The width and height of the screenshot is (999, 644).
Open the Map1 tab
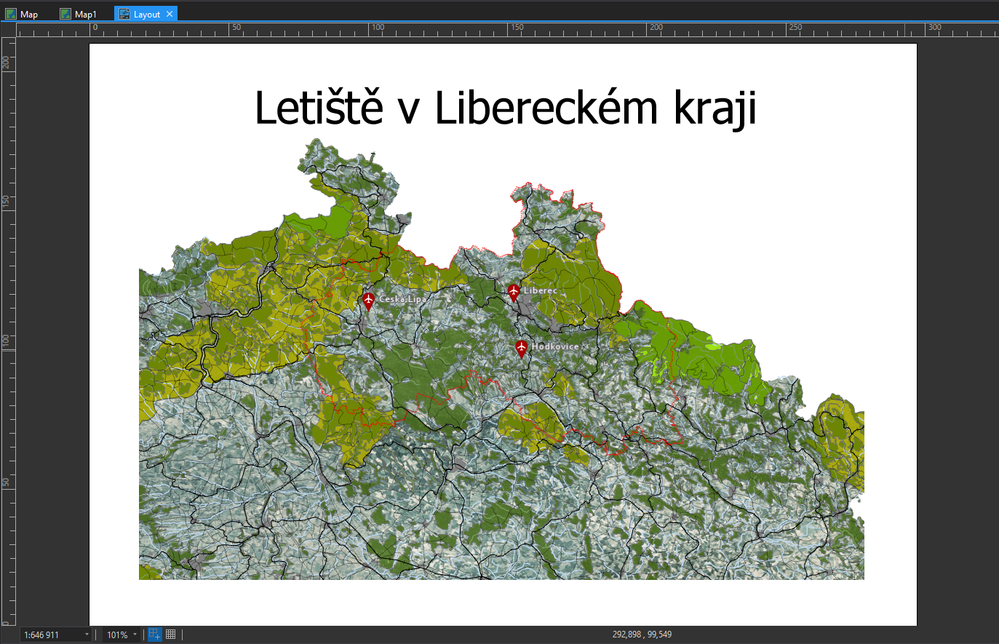click(78, 14)
